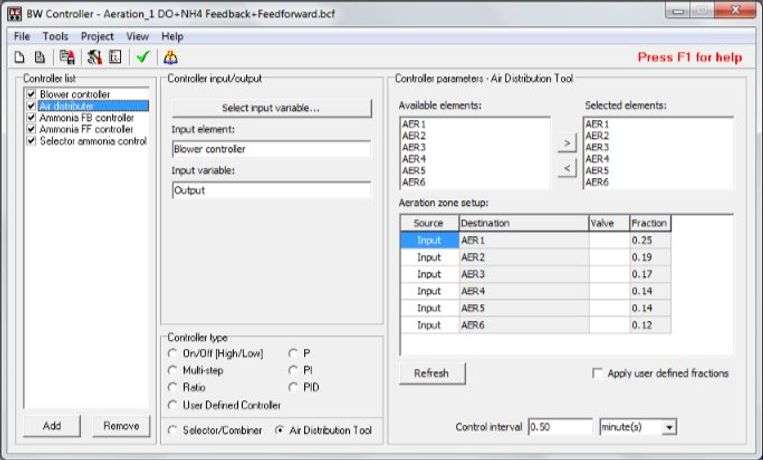
Task: Click the colorful bell-shaped toolbar icon
Action: (x=170, y=57)
